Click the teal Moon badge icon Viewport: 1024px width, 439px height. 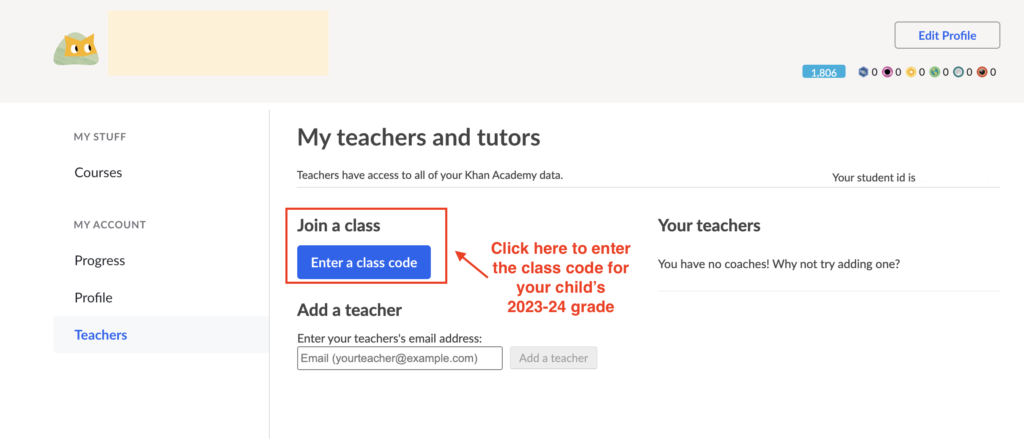pyautogui.click(x=958, y=72)
